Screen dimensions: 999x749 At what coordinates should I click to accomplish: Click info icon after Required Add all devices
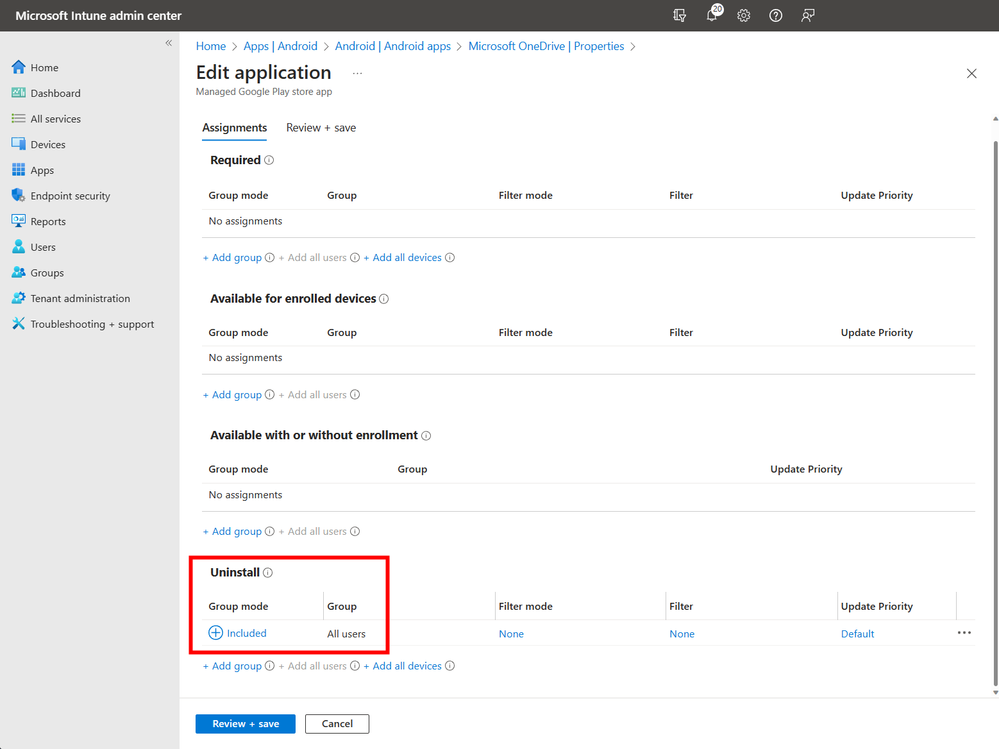(x=450, y=257)
